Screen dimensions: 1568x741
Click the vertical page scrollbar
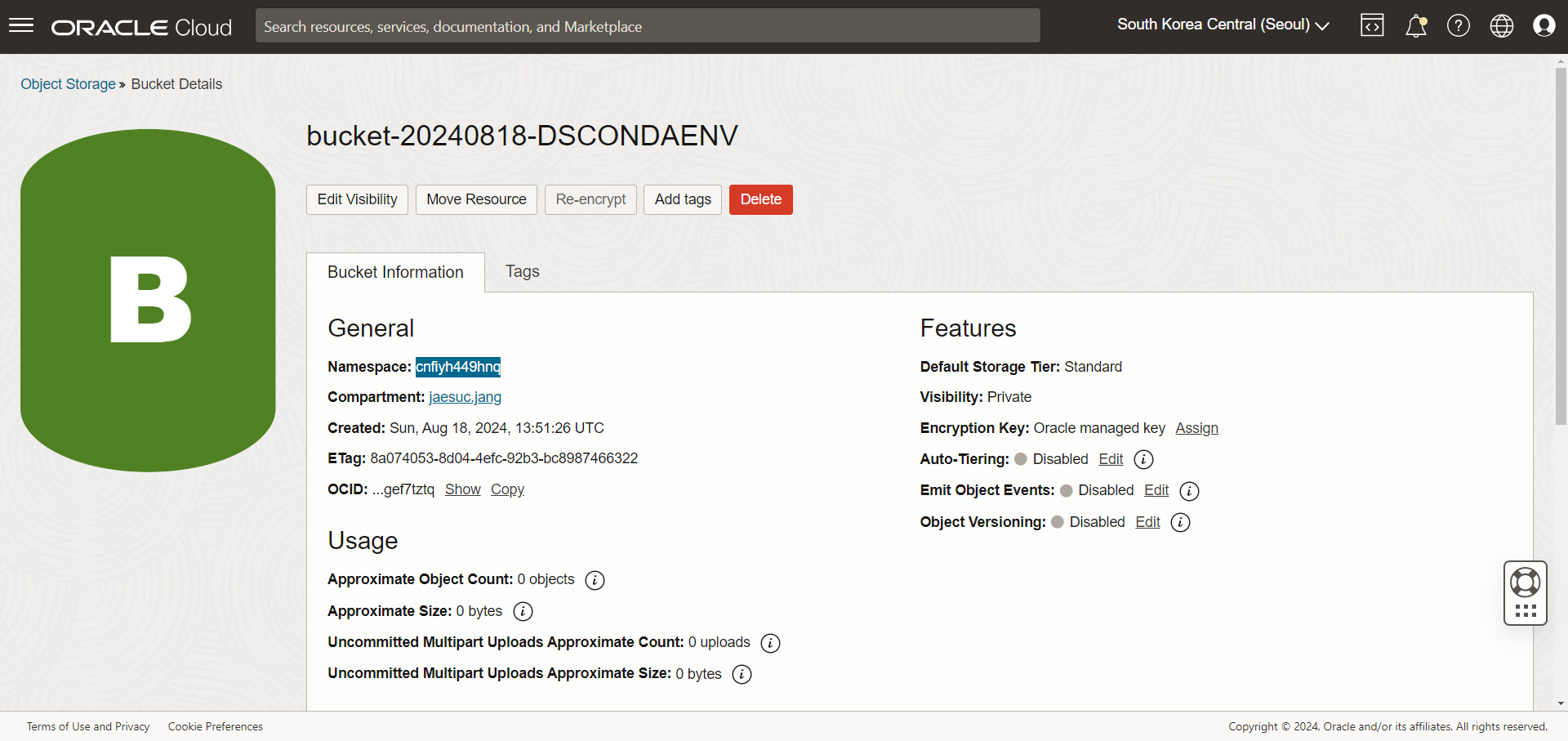pyautogui.click(x=1561, y=245)
